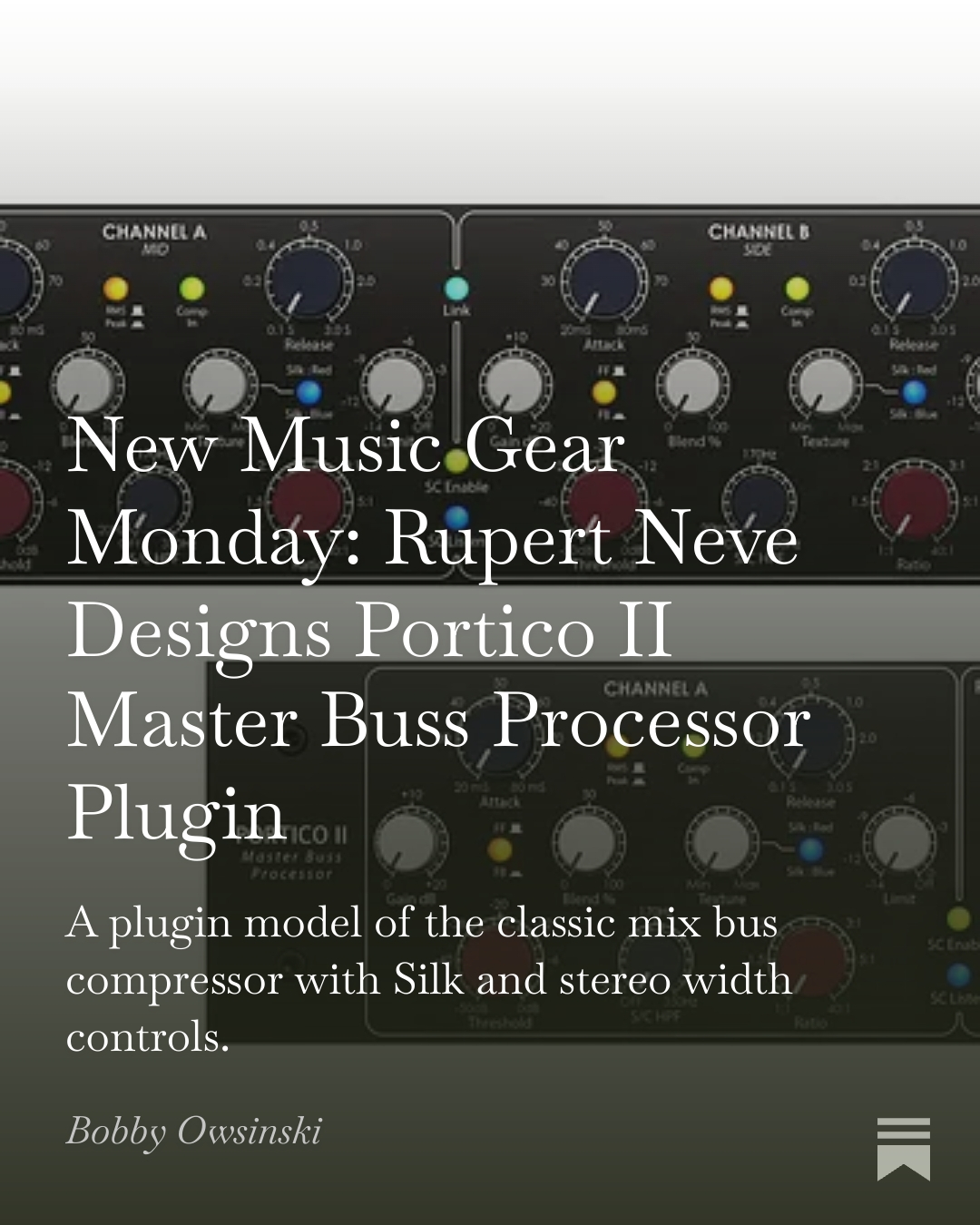Click Blend % knob on dimmed lower unit
980x1225 pixels.
point(587,844)
